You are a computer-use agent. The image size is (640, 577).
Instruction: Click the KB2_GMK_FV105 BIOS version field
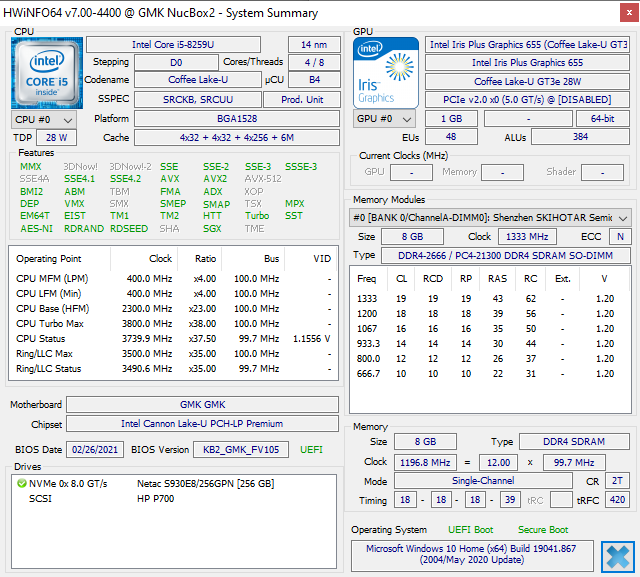[241, 450]
